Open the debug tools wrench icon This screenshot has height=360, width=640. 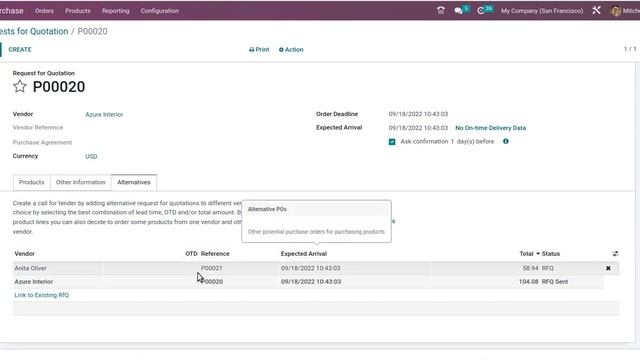(596, 11)
